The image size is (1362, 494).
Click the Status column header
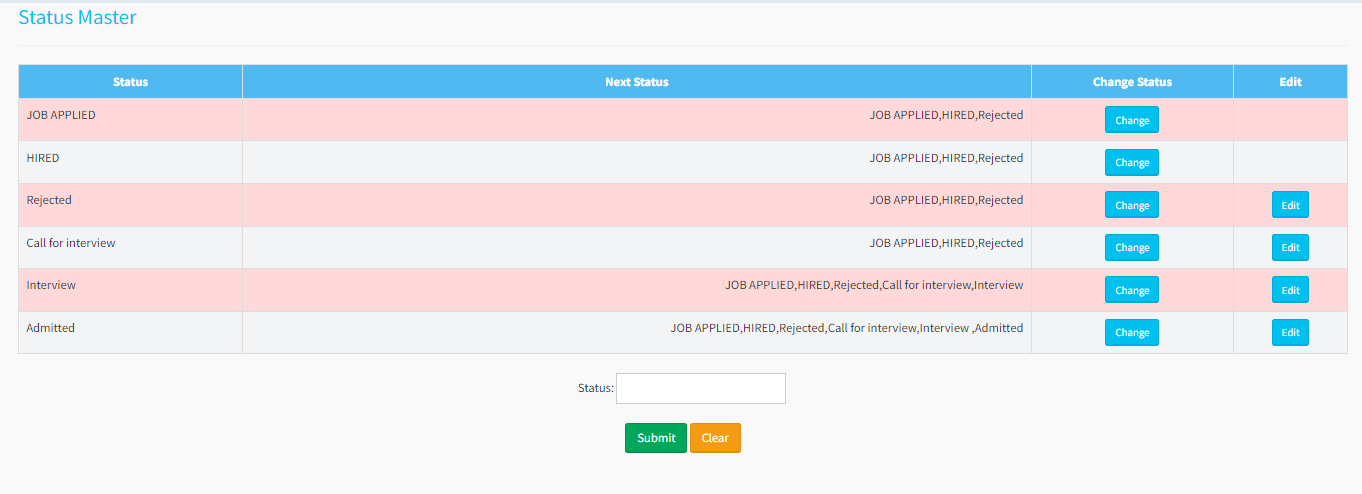(x=130, y=82)
